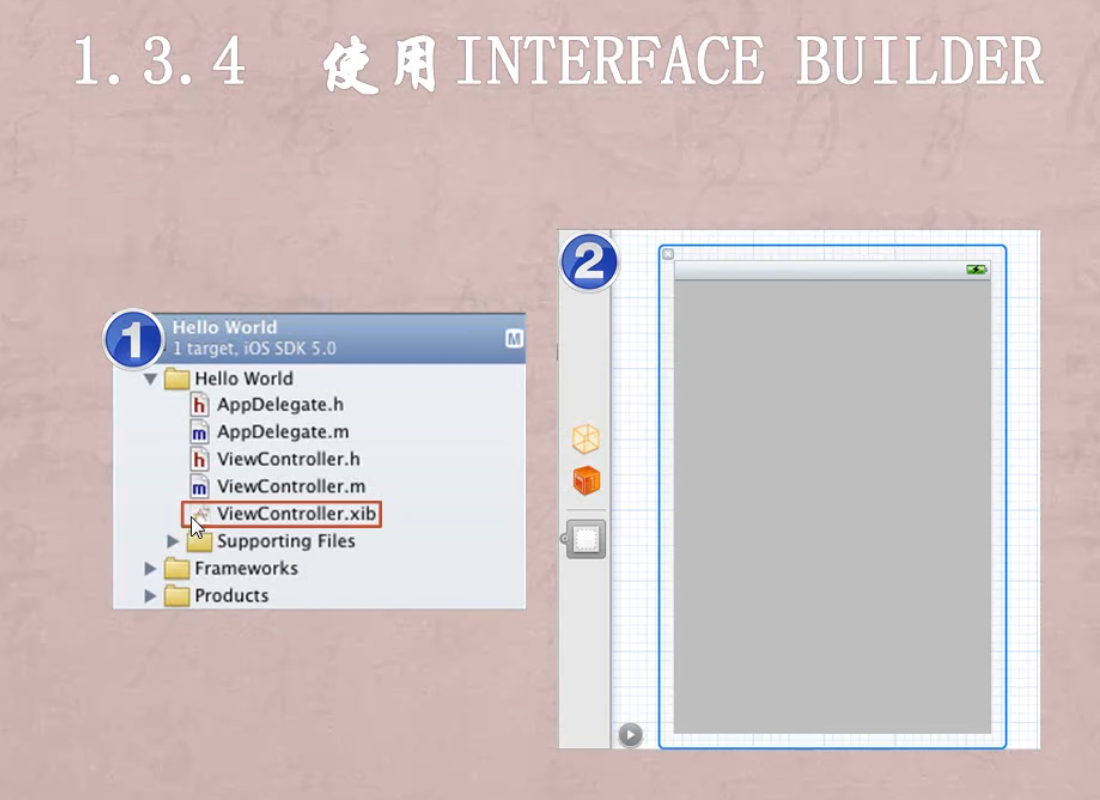Viewport: 1100px width, 800px height.
Task: Select ViewController.m file name
Action: click(x=291, y=486)
